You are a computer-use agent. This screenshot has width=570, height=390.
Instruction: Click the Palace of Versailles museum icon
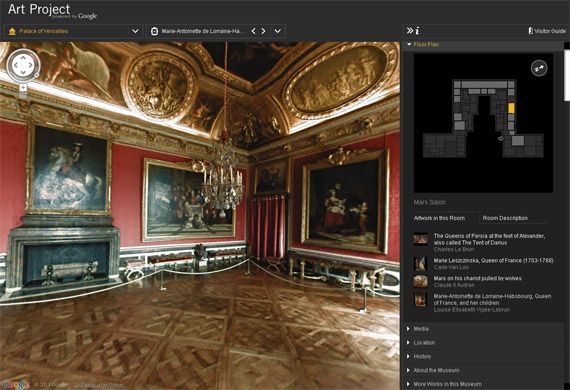click(12, 31)
